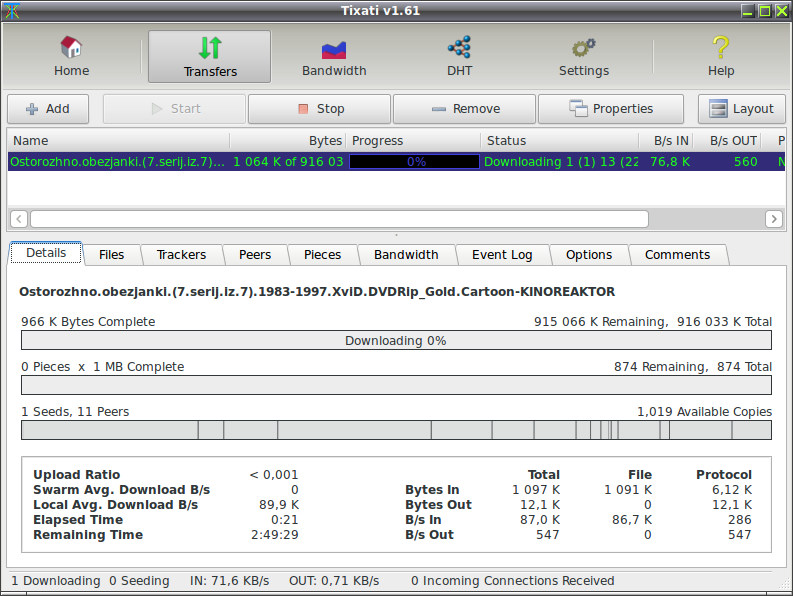Click the transfer list horizontal scrollbar thumb
The height and width of the screenshot is (596, 793).
339,219
